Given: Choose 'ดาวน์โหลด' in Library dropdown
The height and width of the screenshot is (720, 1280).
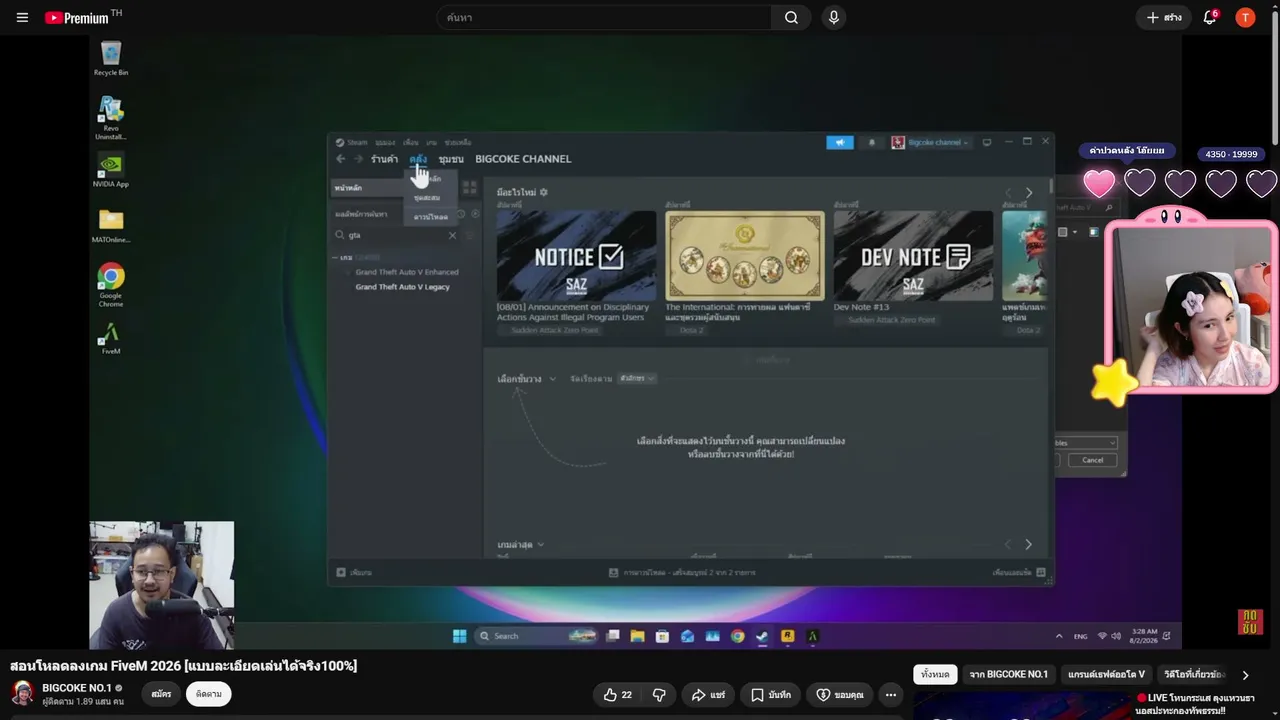Looking at the screenshot, I should (x=431, y=217).
